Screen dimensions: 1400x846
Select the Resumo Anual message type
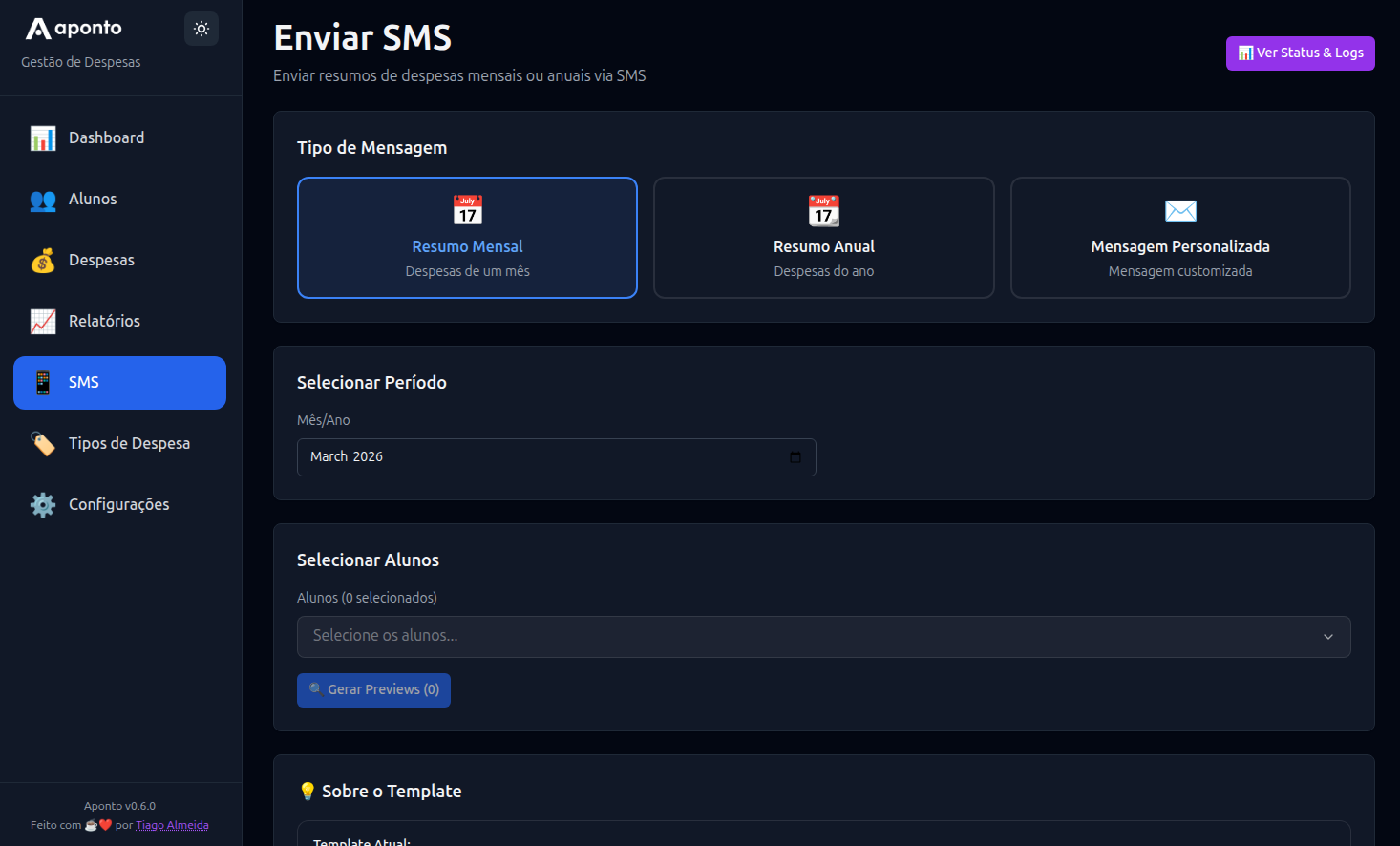823,238
